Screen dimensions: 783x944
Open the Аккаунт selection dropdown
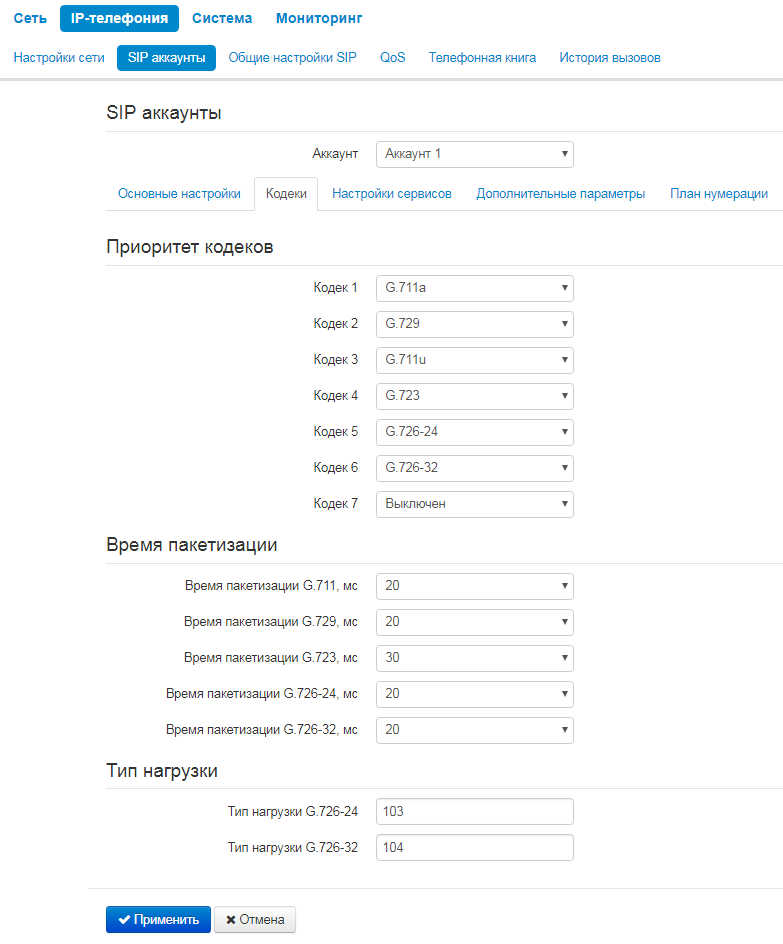[x=474, y=154]
